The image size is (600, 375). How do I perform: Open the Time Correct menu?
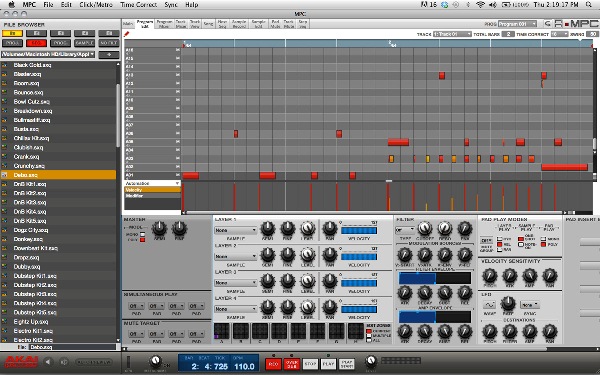(x=138, y=5)
